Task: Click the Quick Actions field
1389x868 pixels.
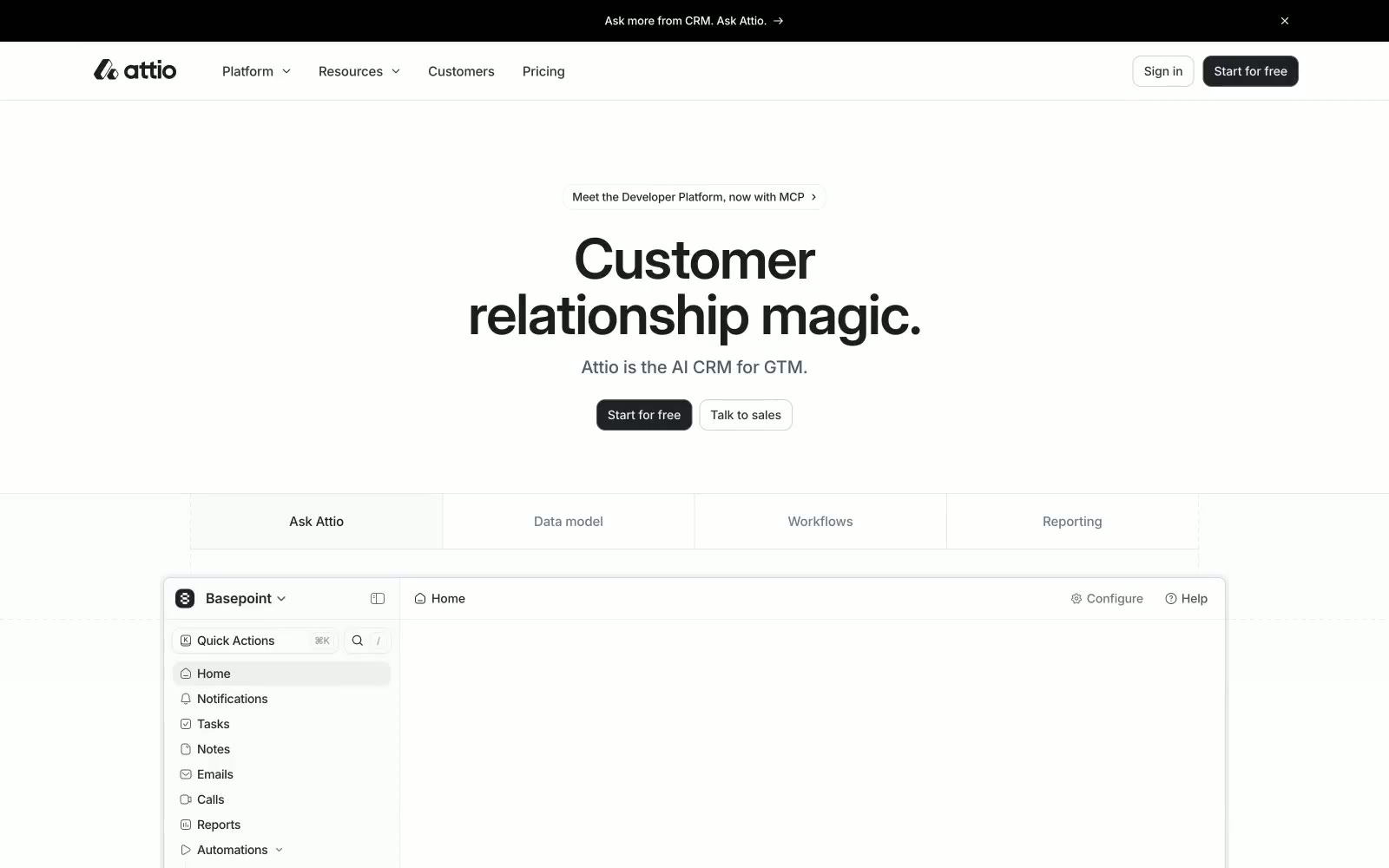Action: [255, 641]
